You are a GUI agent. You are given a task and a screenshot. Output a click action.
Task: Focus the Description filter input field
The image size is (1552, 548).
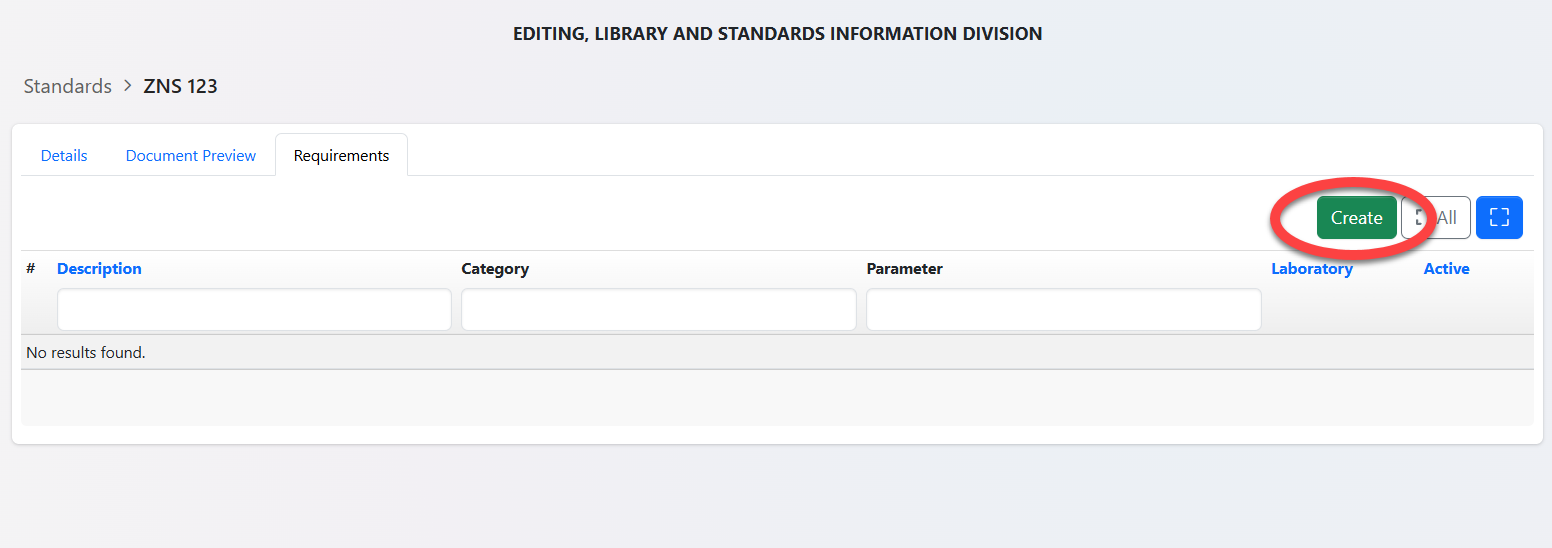tap(254, 310)
